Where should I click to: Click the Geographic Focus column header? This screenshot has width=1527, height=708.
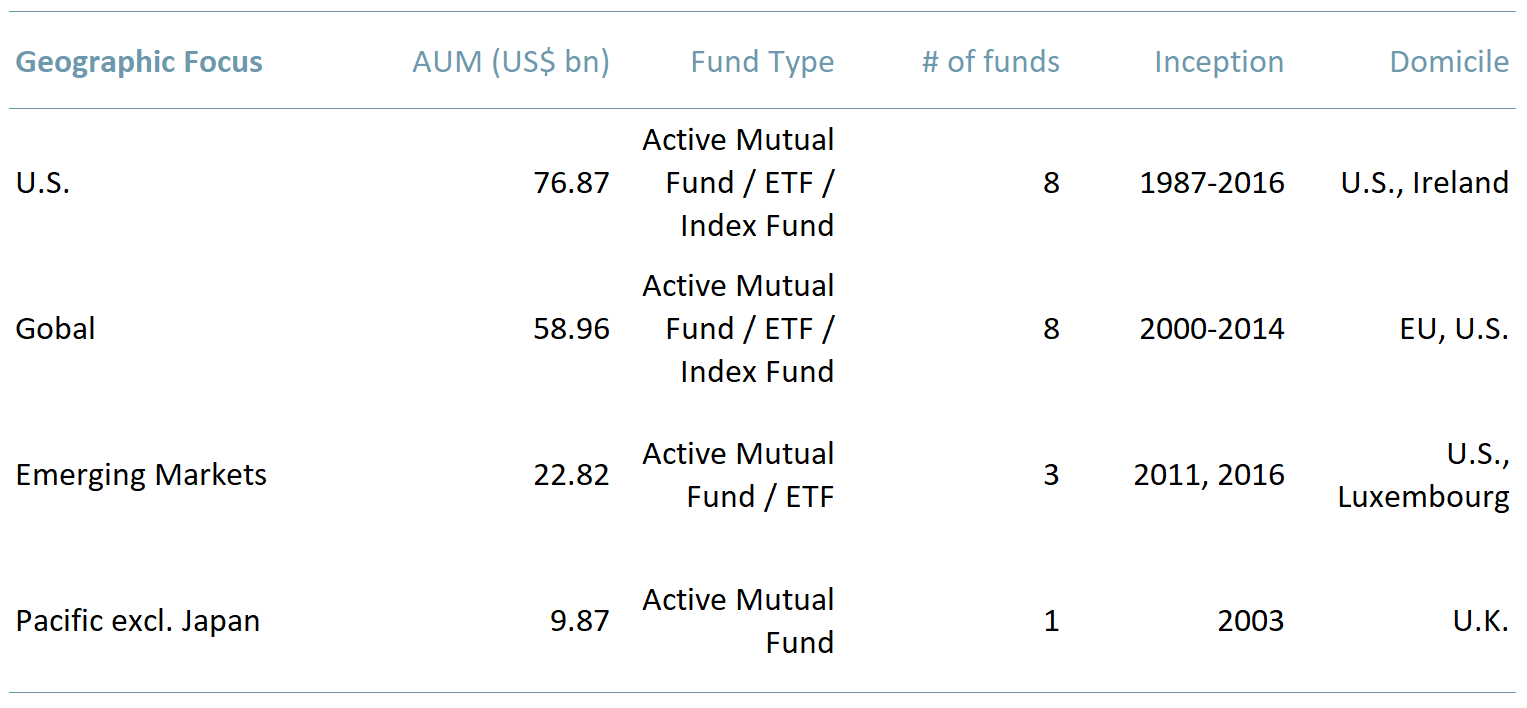point(139,62)
